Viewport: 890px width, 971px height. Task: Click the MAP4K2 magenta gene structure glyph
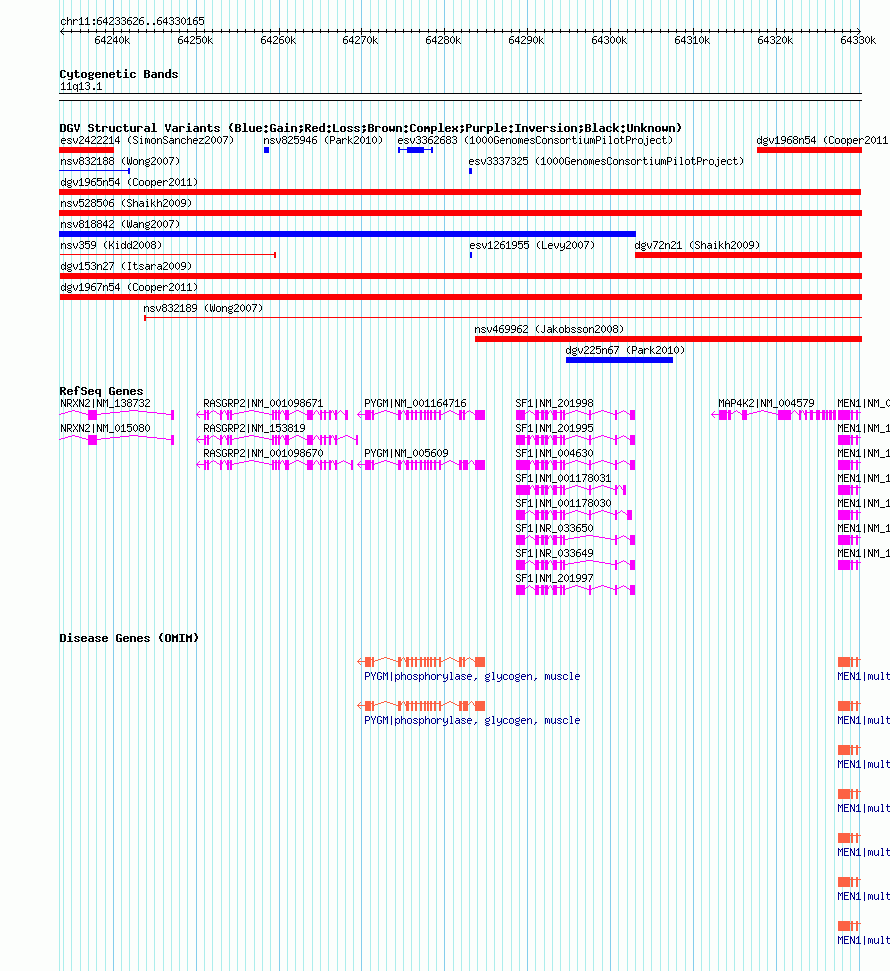pos(774,415)
